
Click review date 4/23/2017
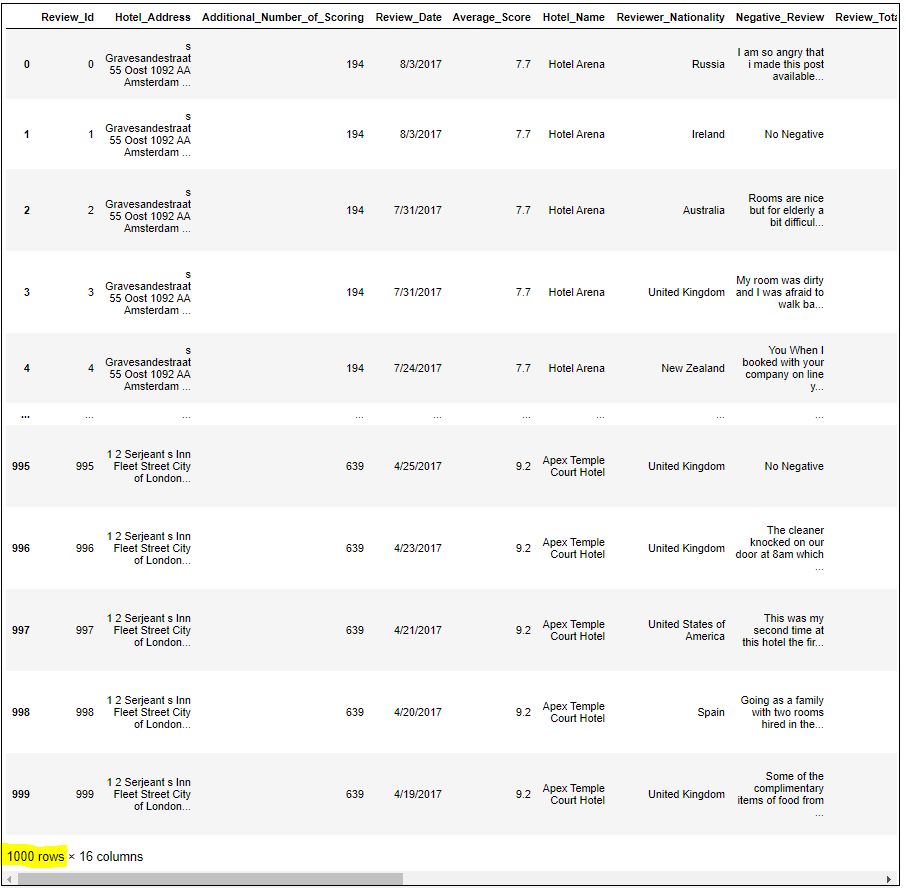[418, 548]
